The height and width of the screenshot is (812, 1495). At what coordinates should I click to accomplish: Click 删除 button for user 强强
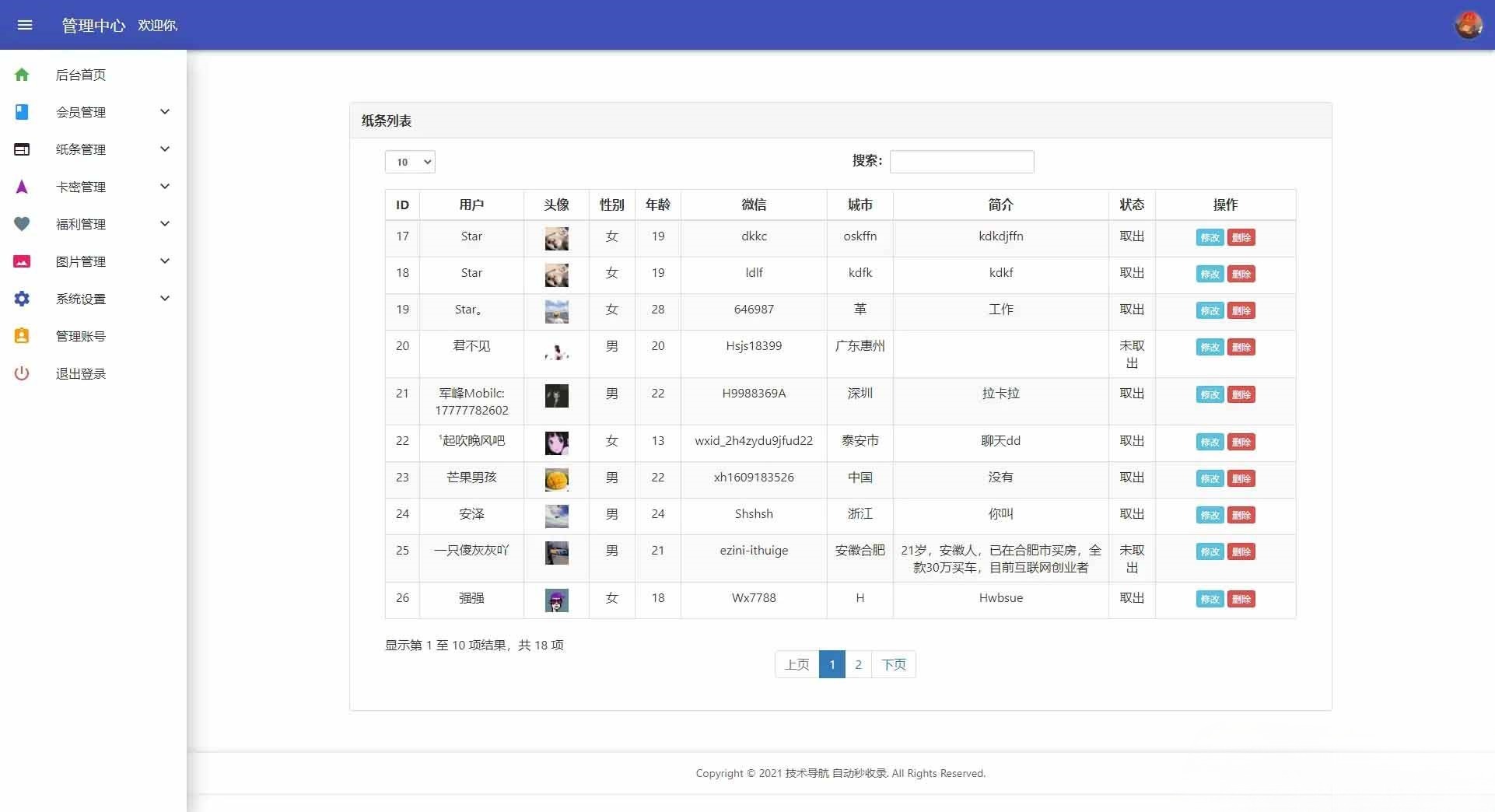point(1242,600)
